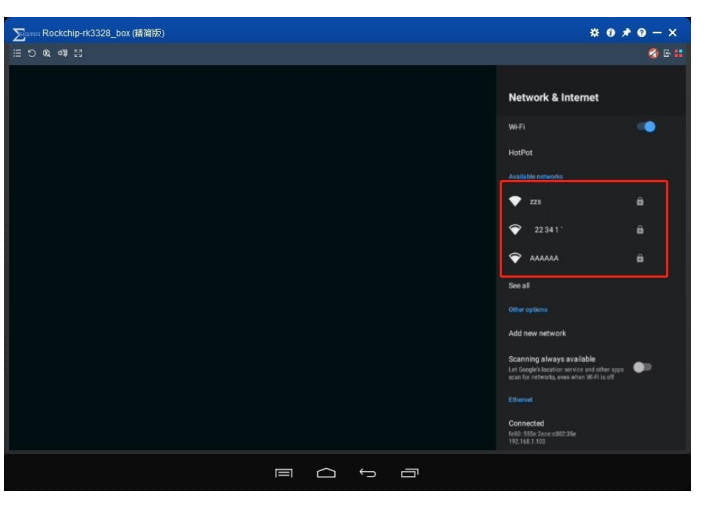The width and height of the screenshot is (707, 508).
Task: Click the colored grid icon at toolbar end
Action: 679,54
